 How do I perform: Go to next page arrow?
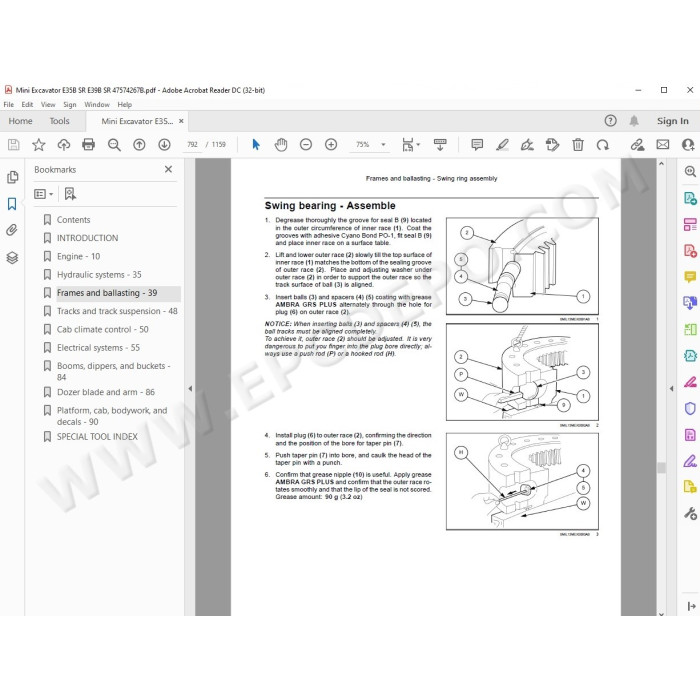[164, 145]
